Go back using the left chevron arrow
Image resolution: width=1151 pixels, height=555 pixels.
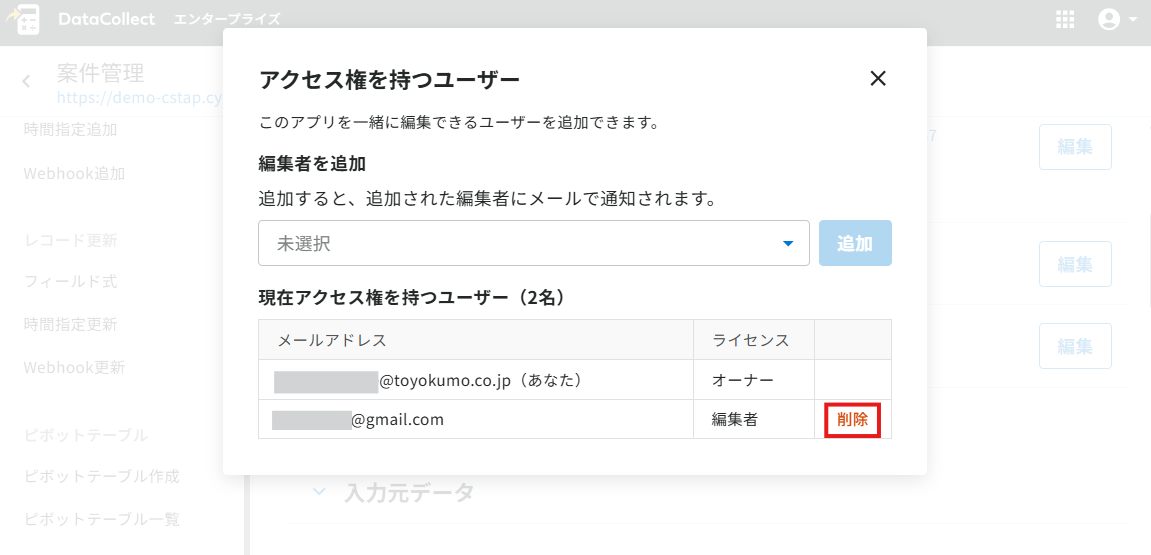[26, 81]
